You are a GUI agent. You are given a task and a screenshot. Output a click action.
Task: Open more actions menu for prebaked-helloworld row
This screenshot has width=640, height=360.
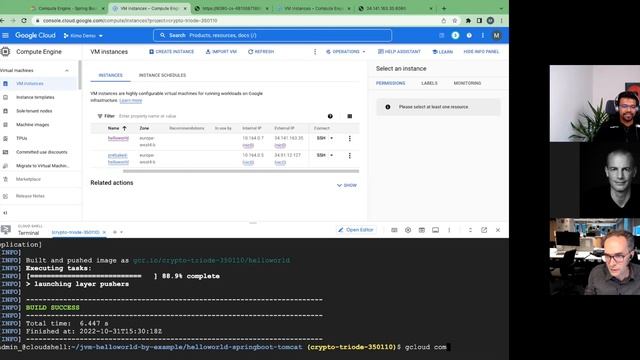point(349,156)
